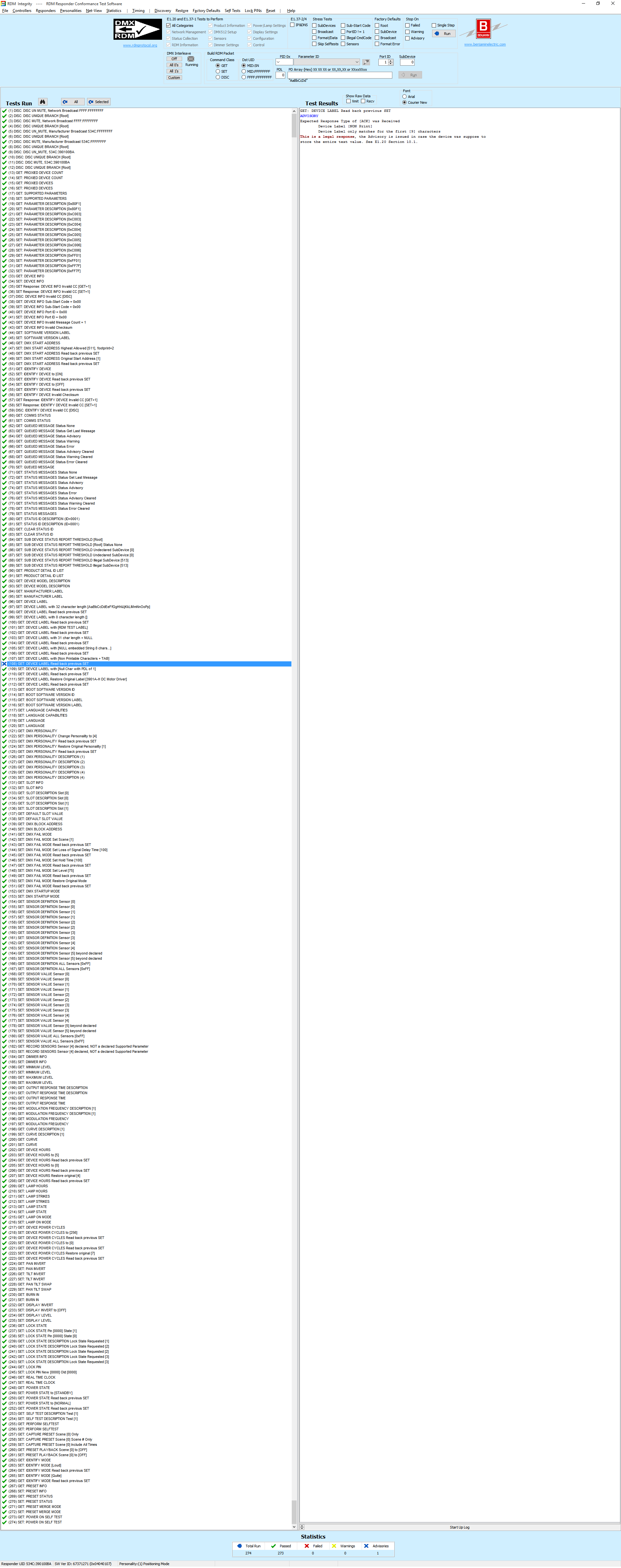The image size is (621, 1568).
Task: Toggle the All Categories checkbox
Action: click(169, 26)
